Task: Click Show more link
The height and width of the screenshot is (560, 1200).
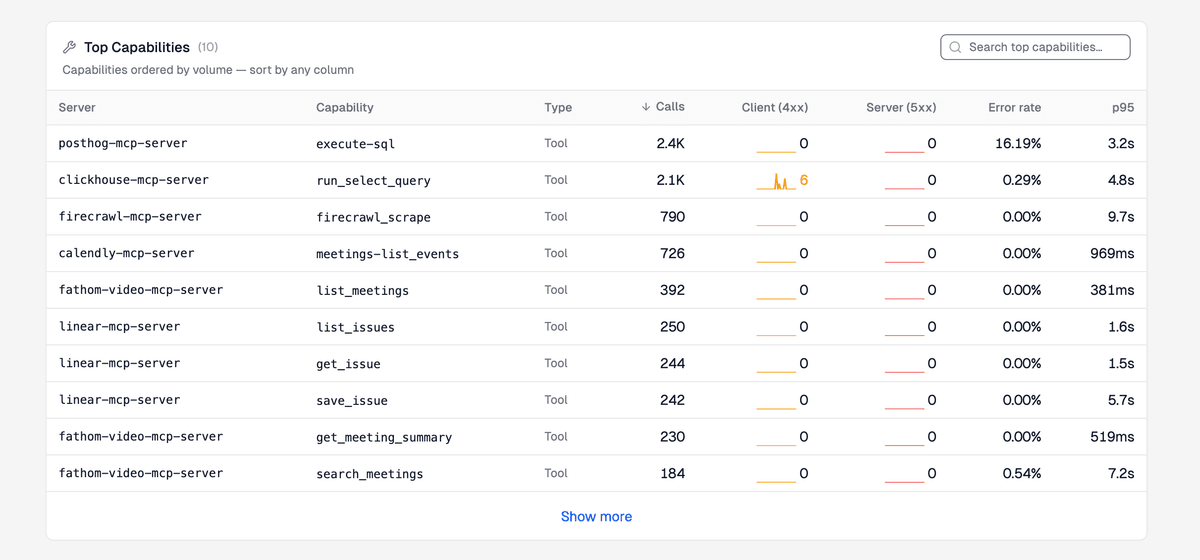Action: click(596, 516)
